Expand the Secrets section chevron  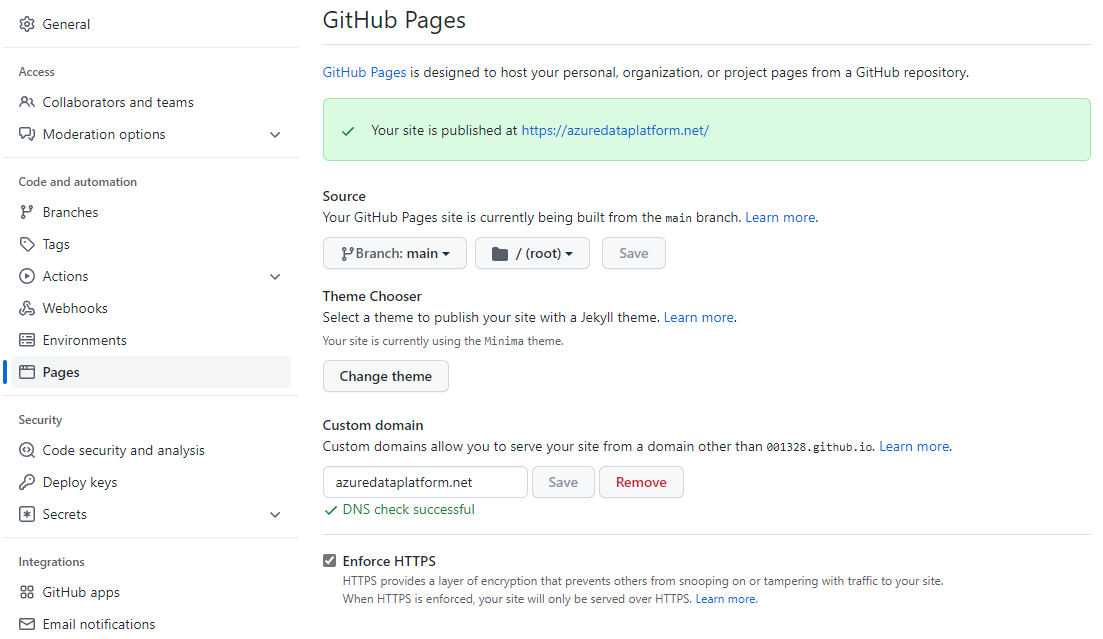275,514
